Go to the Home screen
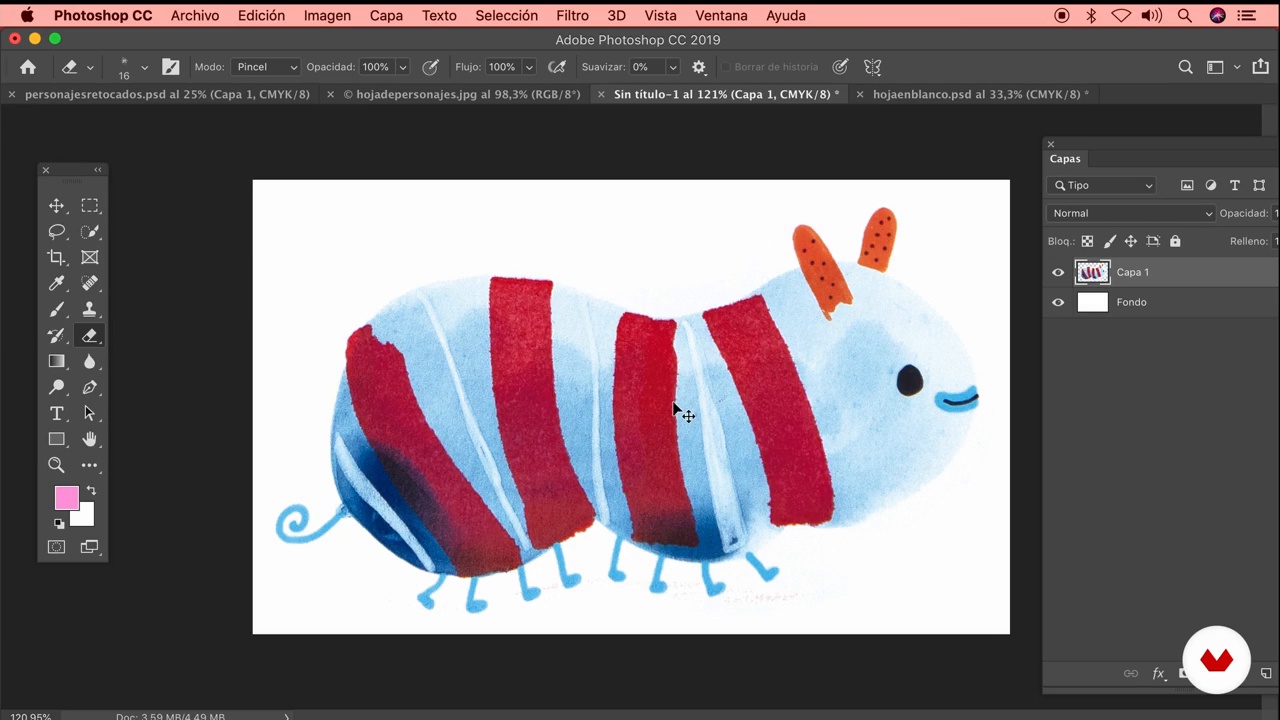Screen dimensions: 1280x720 click(28, 67)
